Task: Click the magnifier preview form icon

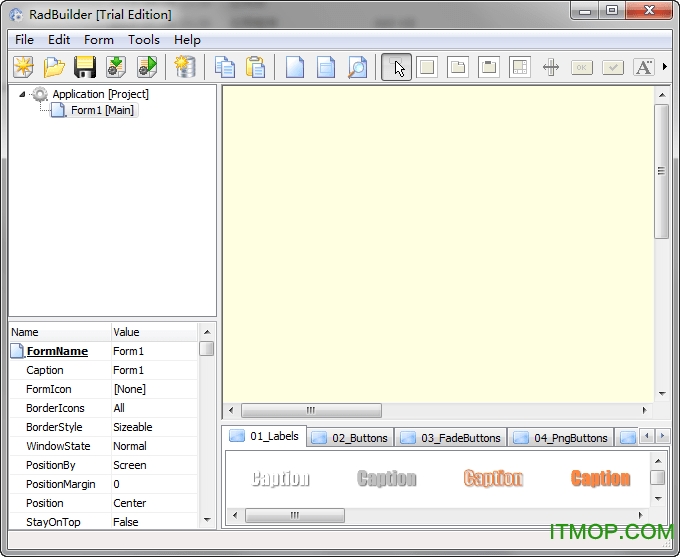Action: pos(357,67)
